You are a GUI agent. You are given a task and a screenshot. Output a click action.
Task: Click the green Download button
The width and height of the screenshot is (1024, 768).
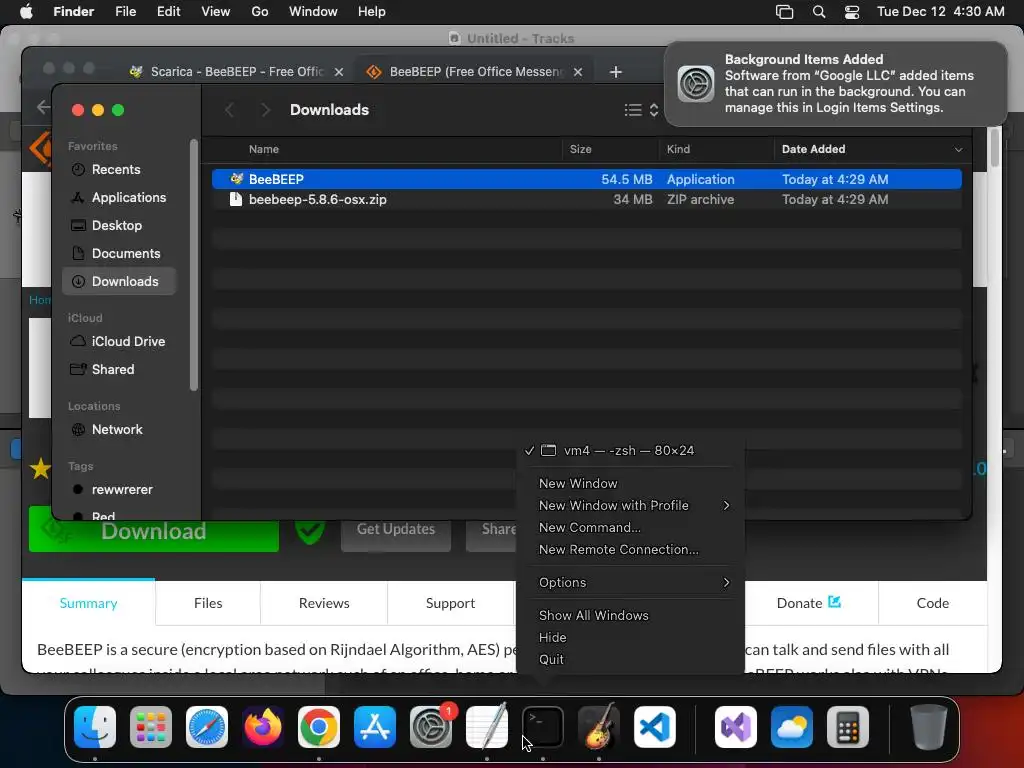[x=153, y=530]
